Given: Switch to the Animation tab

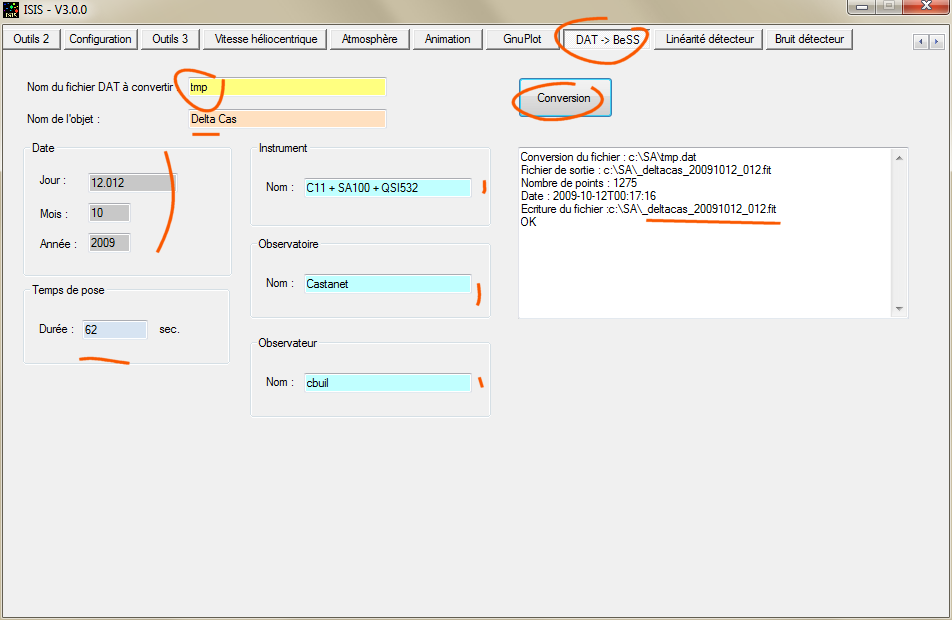Looking at the screenshot, I should point(447,39).
